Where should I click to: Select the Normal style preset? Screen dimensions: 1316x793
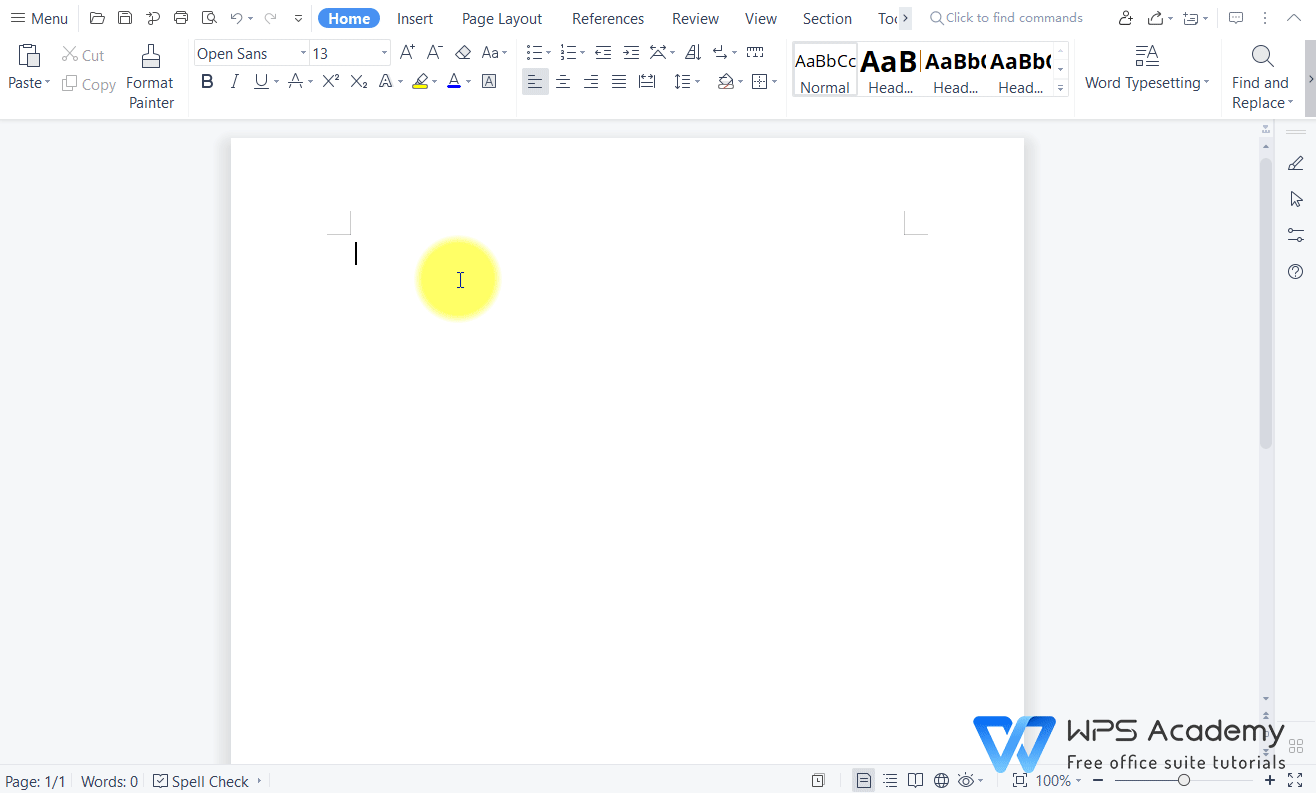click(x=824, y=70)
